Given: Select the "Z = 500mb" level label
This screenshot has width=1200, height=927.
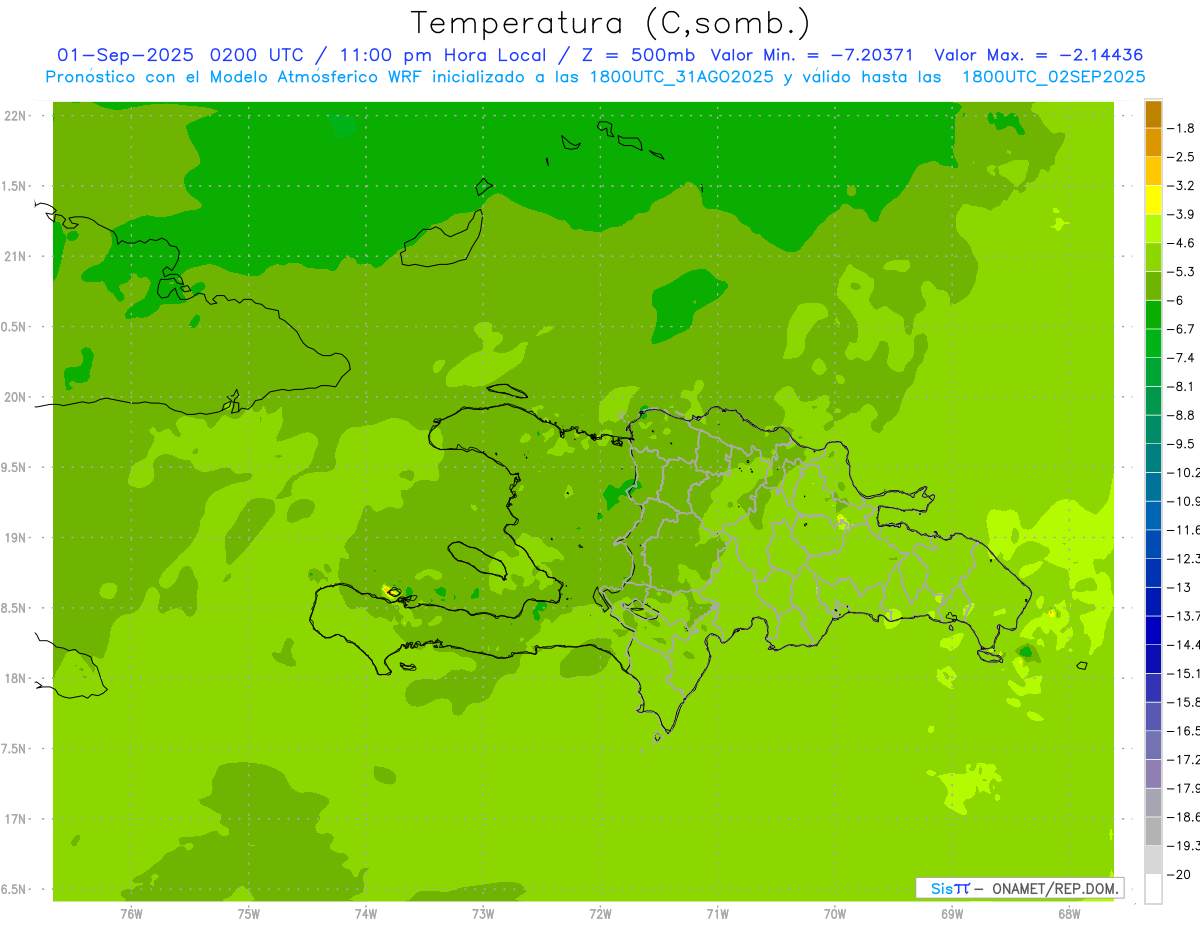Looking at the screenshot, I should [636, 55].
